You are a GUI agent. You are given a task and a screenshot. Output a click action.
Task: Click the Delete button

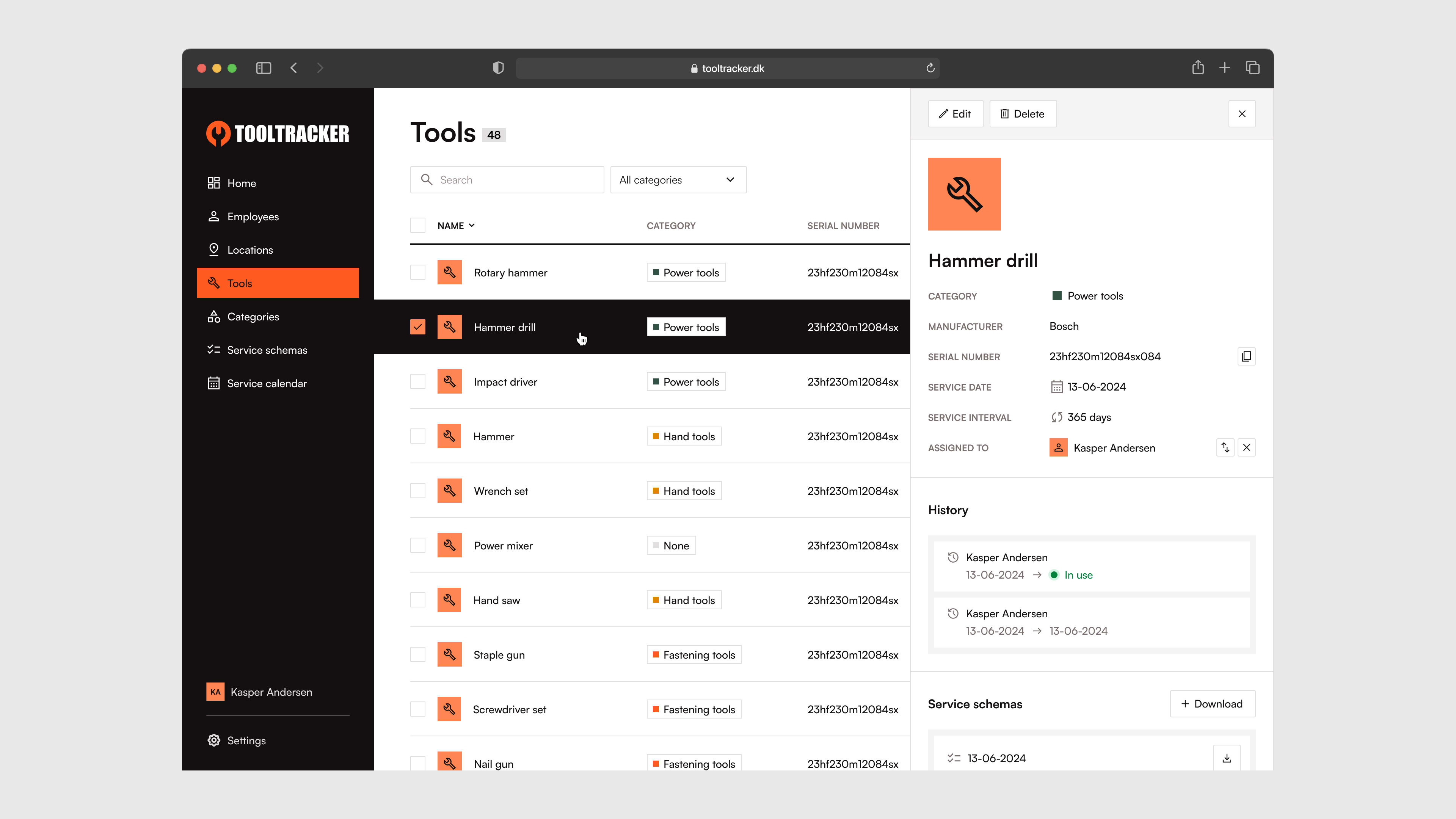pos(1023,114)
